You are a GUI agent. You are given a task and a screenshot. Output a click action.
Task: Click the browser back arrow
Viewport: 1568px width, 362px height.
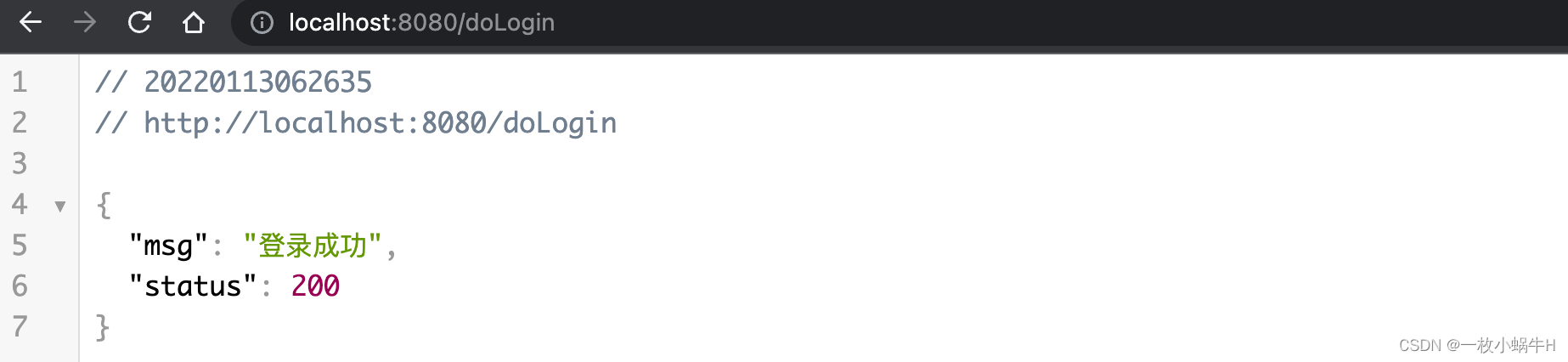click(x=31, y=22)
